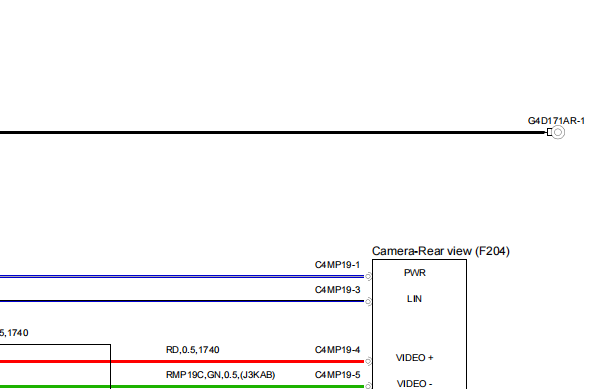Viewport: 606px width, 389px height.
Task: Click connector terminal at C4MP19-1 pin
Action: [x=368, y=277]
